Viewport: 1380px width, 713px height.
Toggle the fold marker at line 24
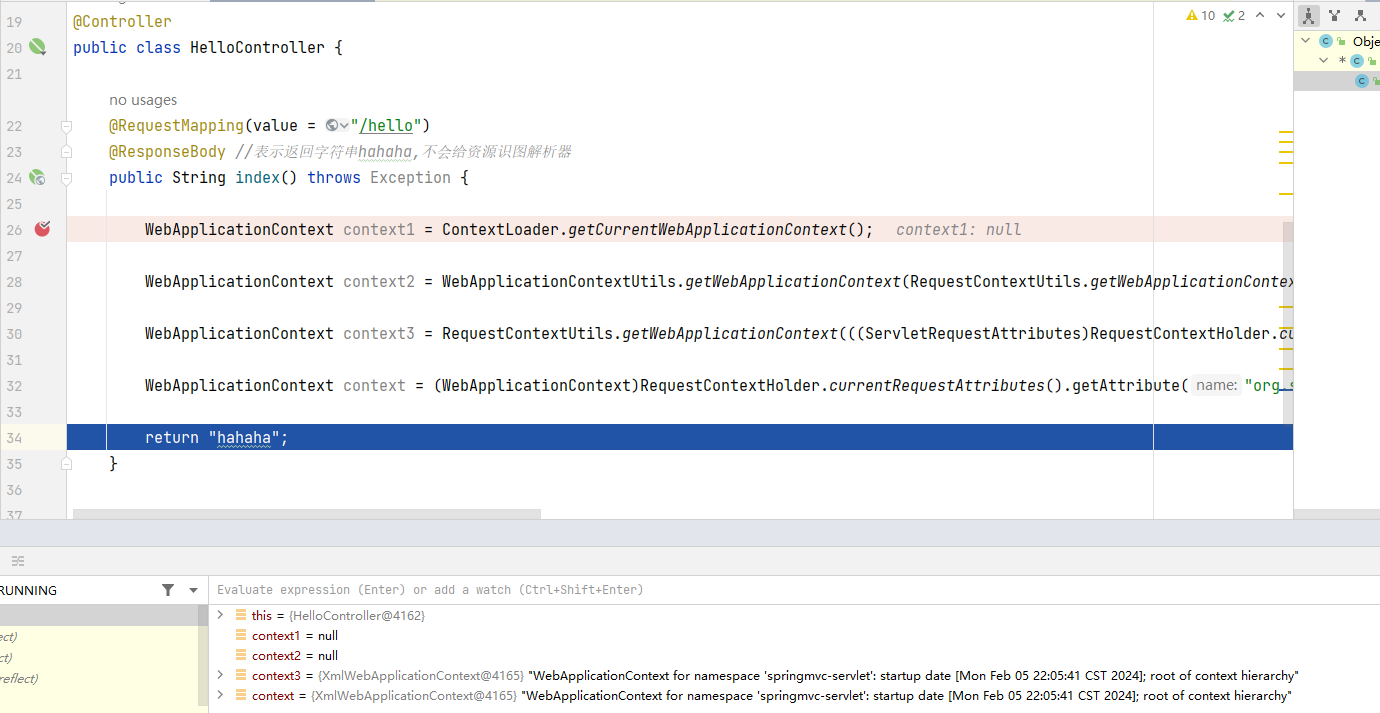coord(67,178)
